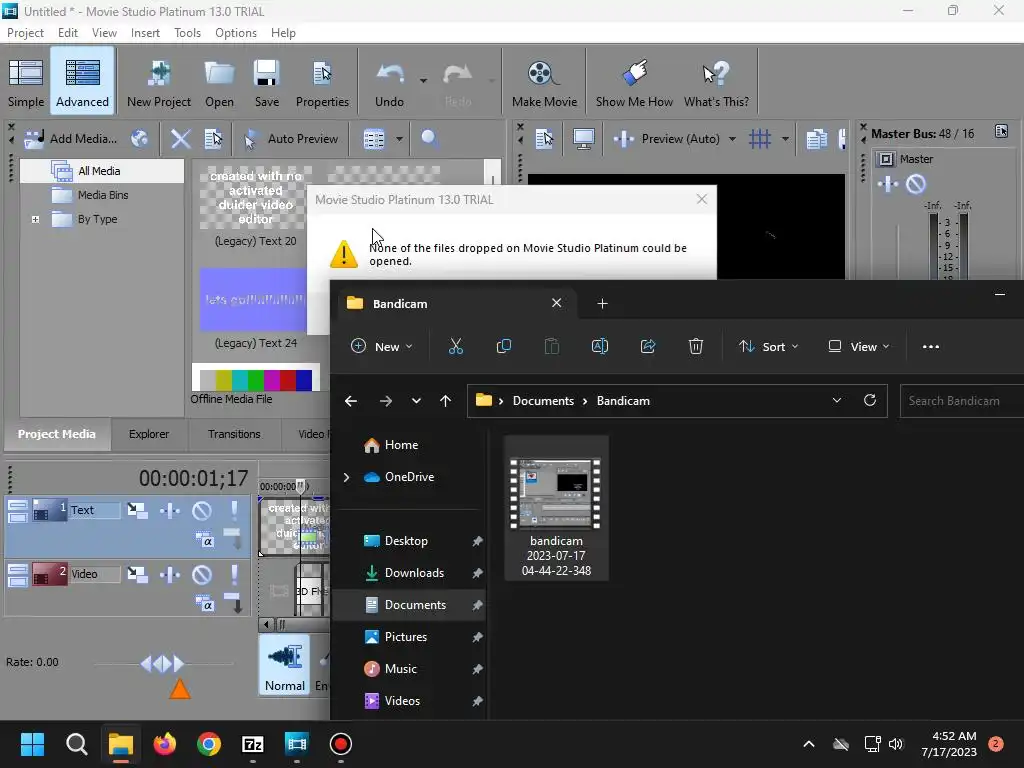Expand the By Type tree node

pos(35,219)
